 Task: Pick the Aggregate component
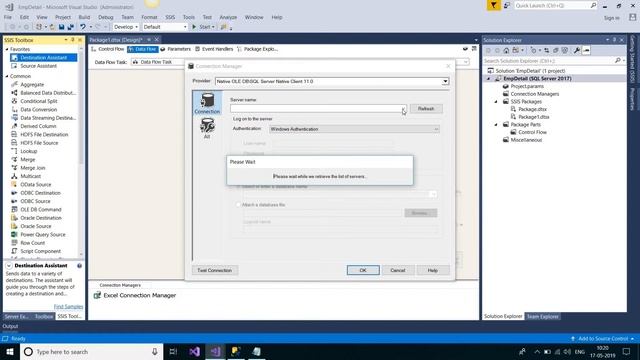pyautogui.click(x=32, y=84)
